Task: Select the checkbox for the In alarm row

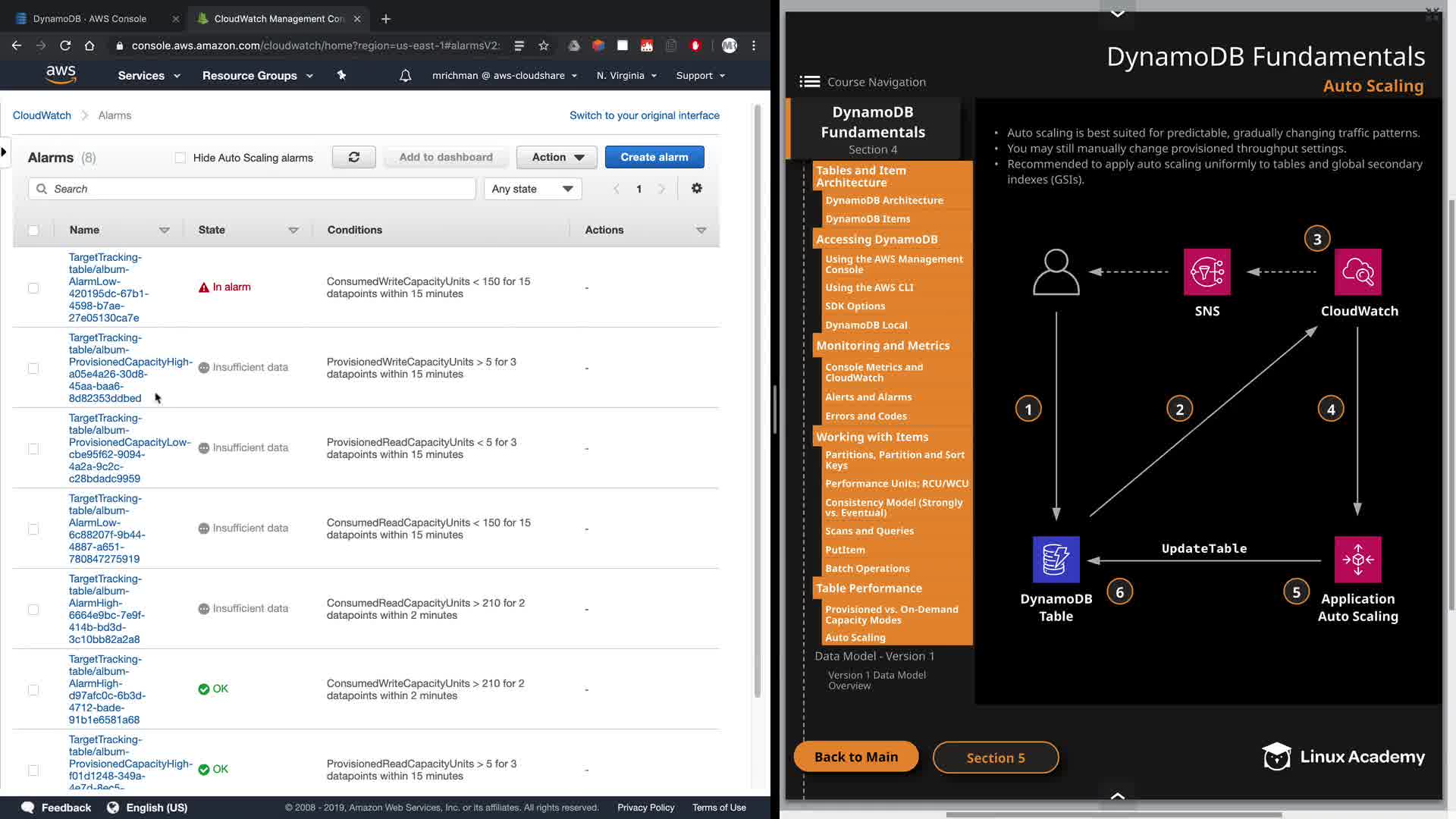Action: [x=33, y=288]
